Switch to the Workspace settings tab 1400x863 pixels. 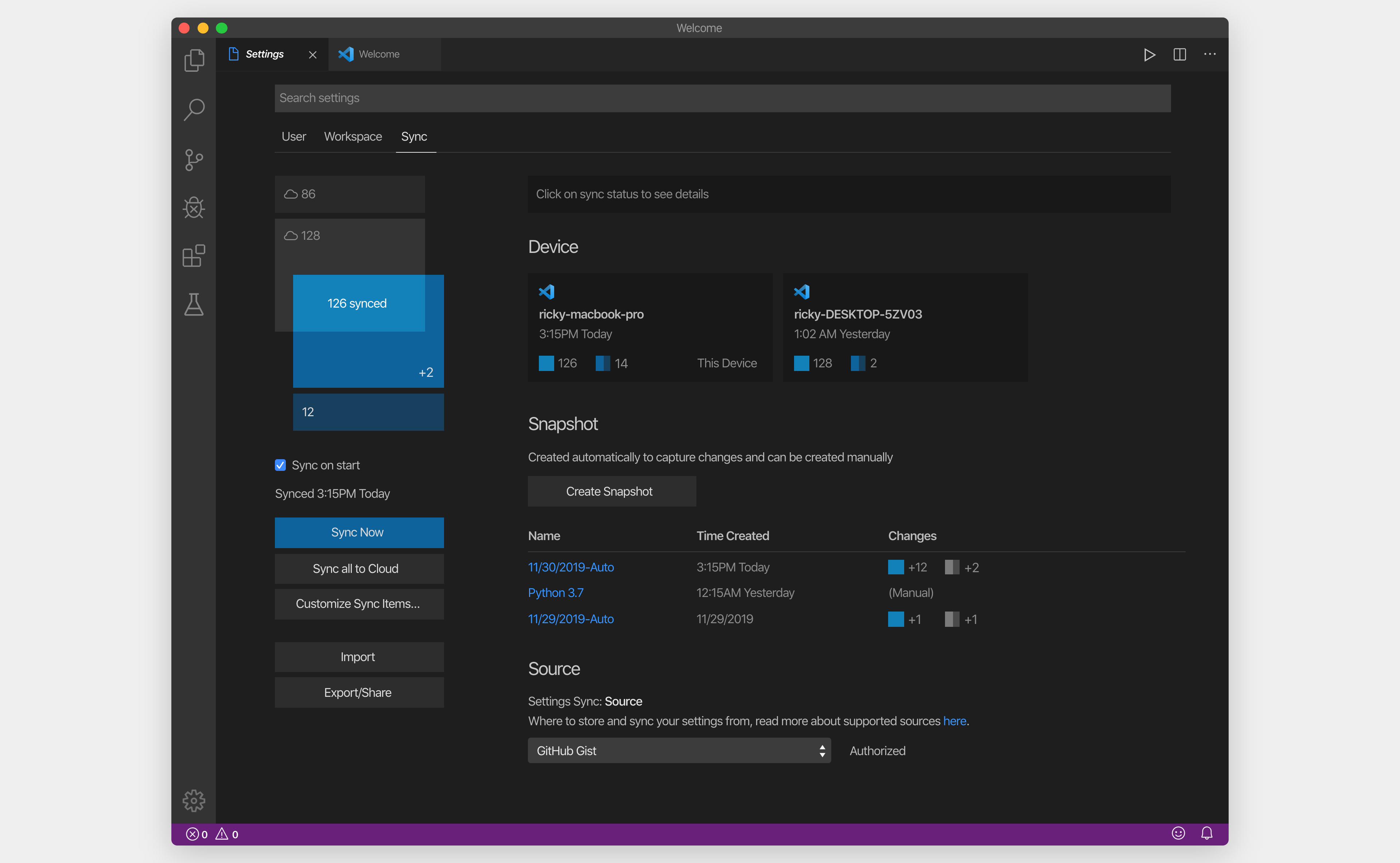click(353, 136)
